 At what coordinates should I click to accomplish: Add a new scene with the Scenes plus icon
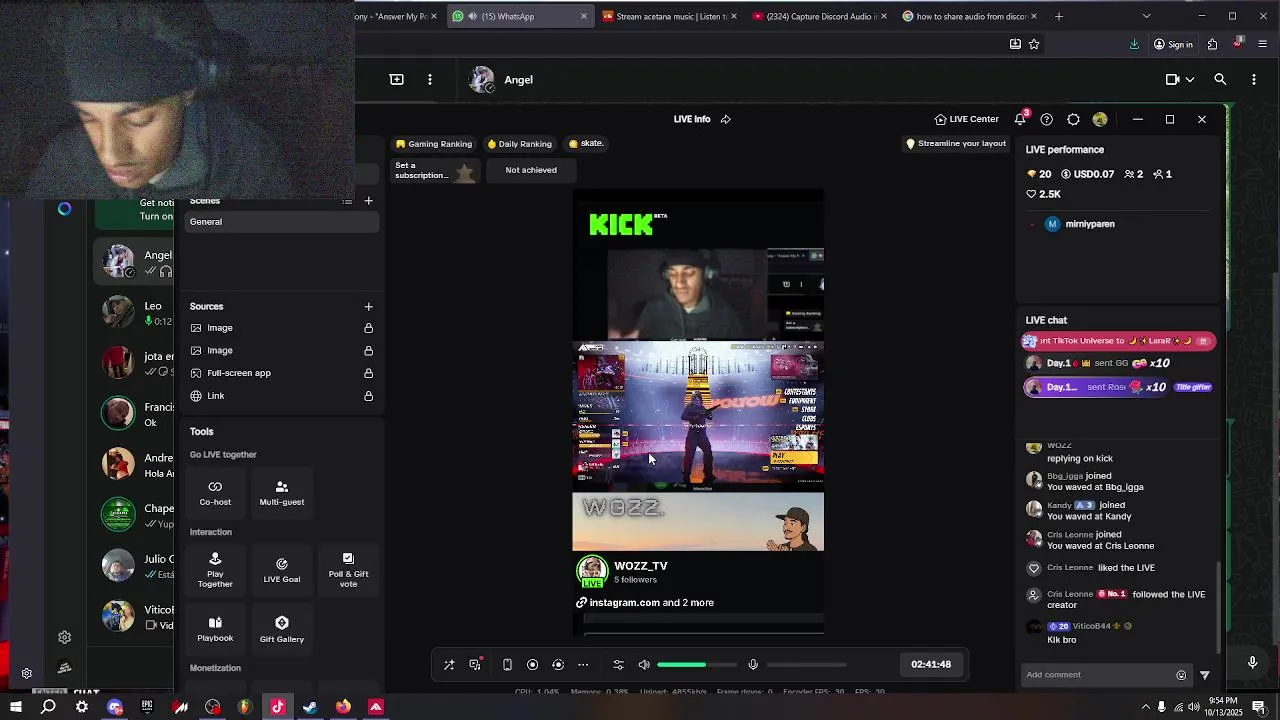[368, 201]
